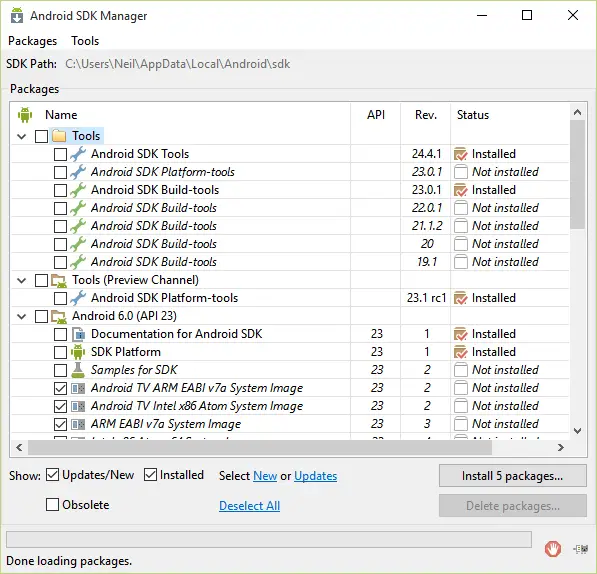
Task: Check the Android SDK Platform-tools 23.0.1 checkbox
Action: (x=60, y=172)
